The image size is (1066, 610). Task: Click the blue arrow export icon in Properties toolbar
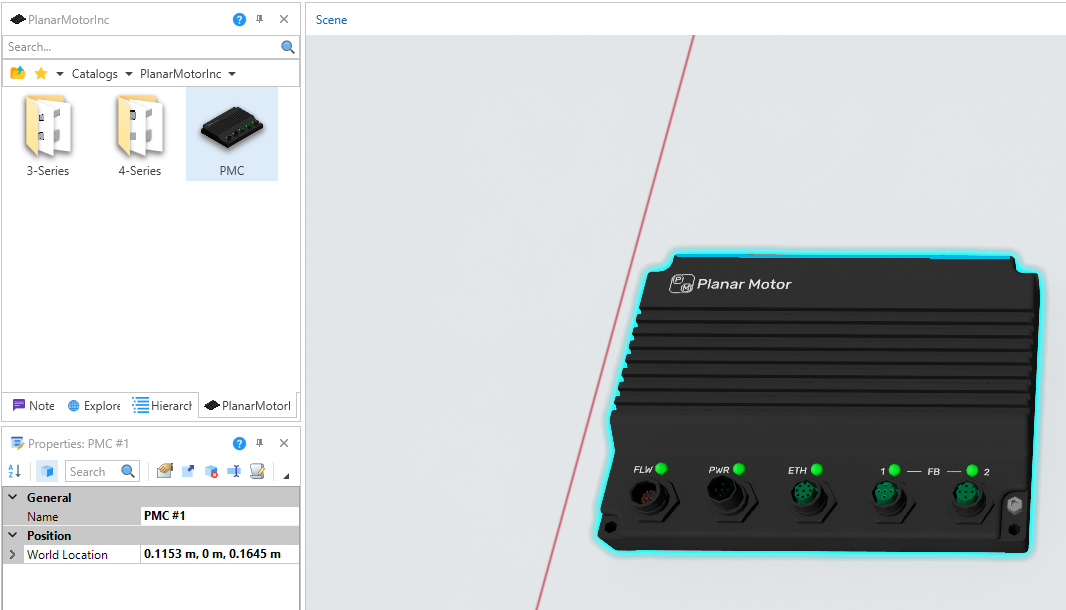pos(188,471)
